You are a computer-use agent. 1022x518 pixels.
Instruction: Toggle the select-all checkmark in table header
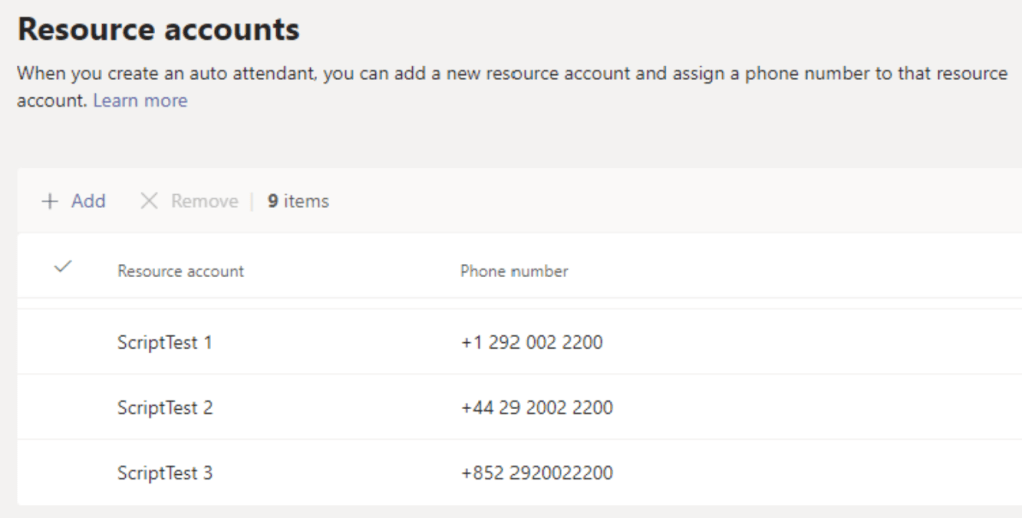point(62,267)
